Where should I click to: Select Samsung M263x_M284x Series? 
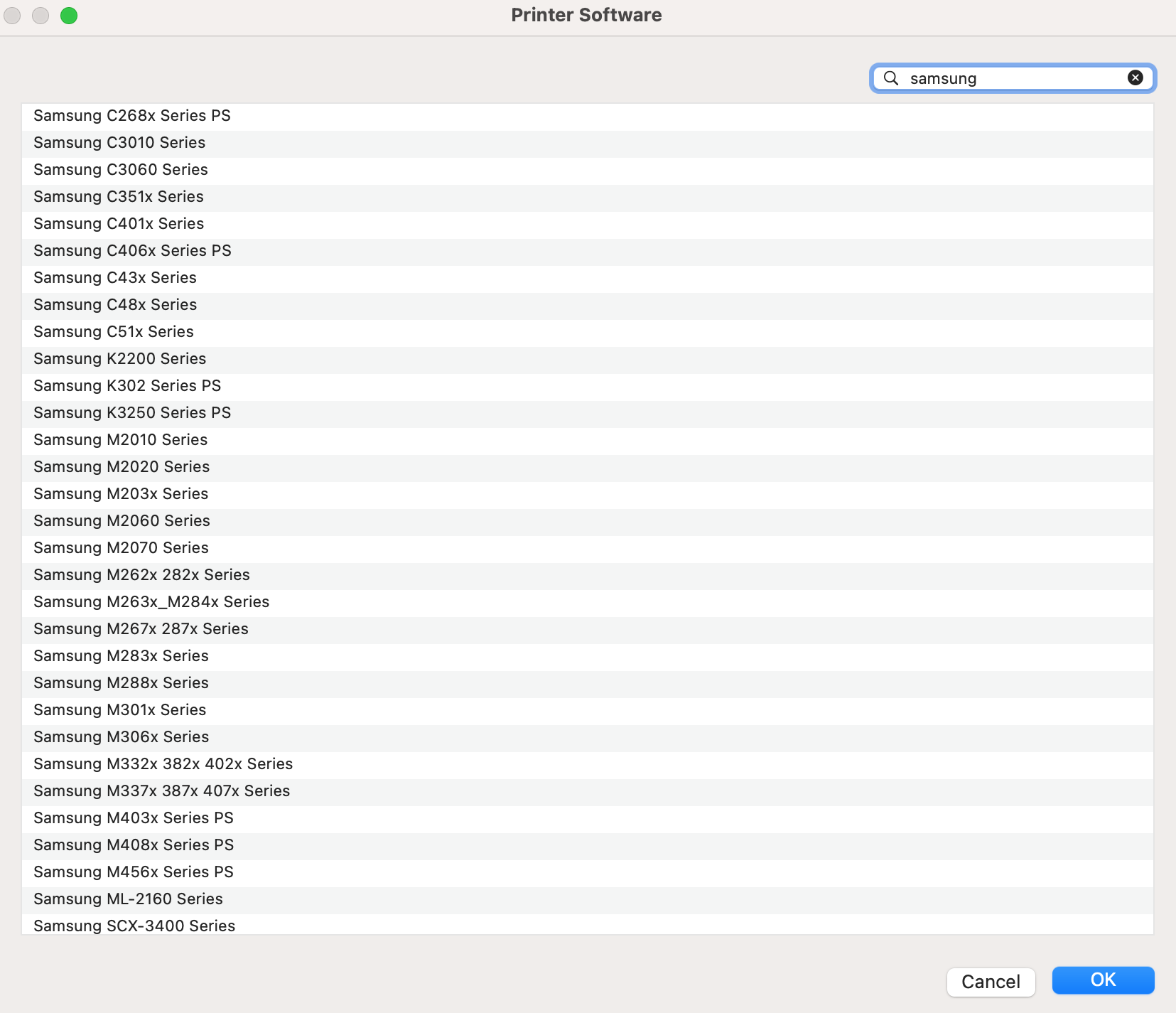[x=588, y=602]
